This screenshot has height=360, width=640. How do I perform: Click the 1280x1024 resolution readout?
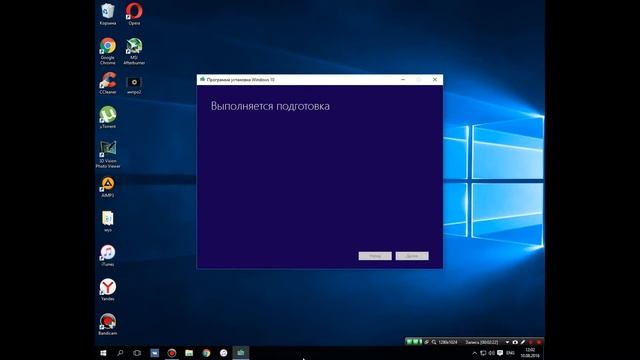pyautogui.click(x=448, y=342)
